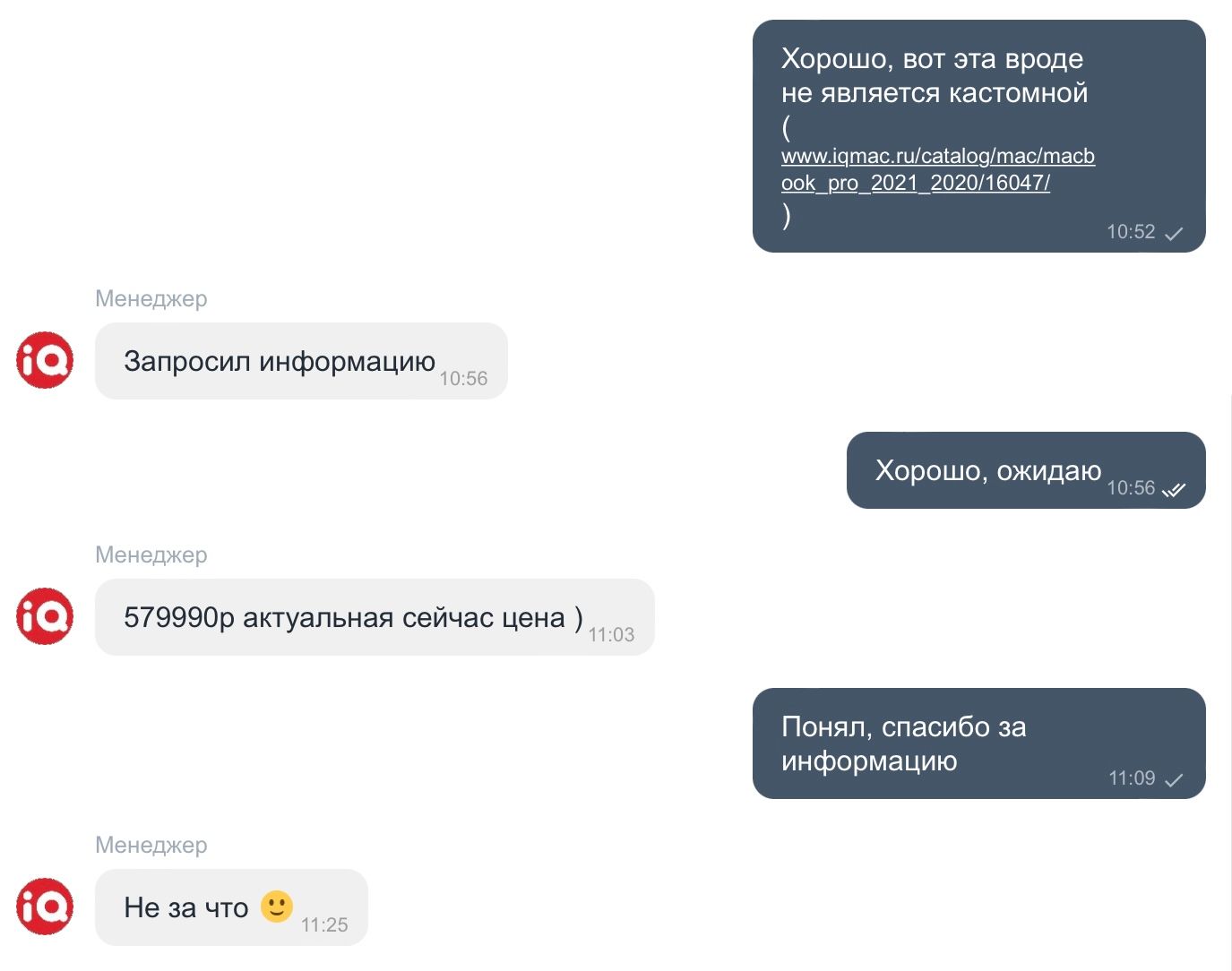Click the smiley emoji in the last message

[277, 907]
